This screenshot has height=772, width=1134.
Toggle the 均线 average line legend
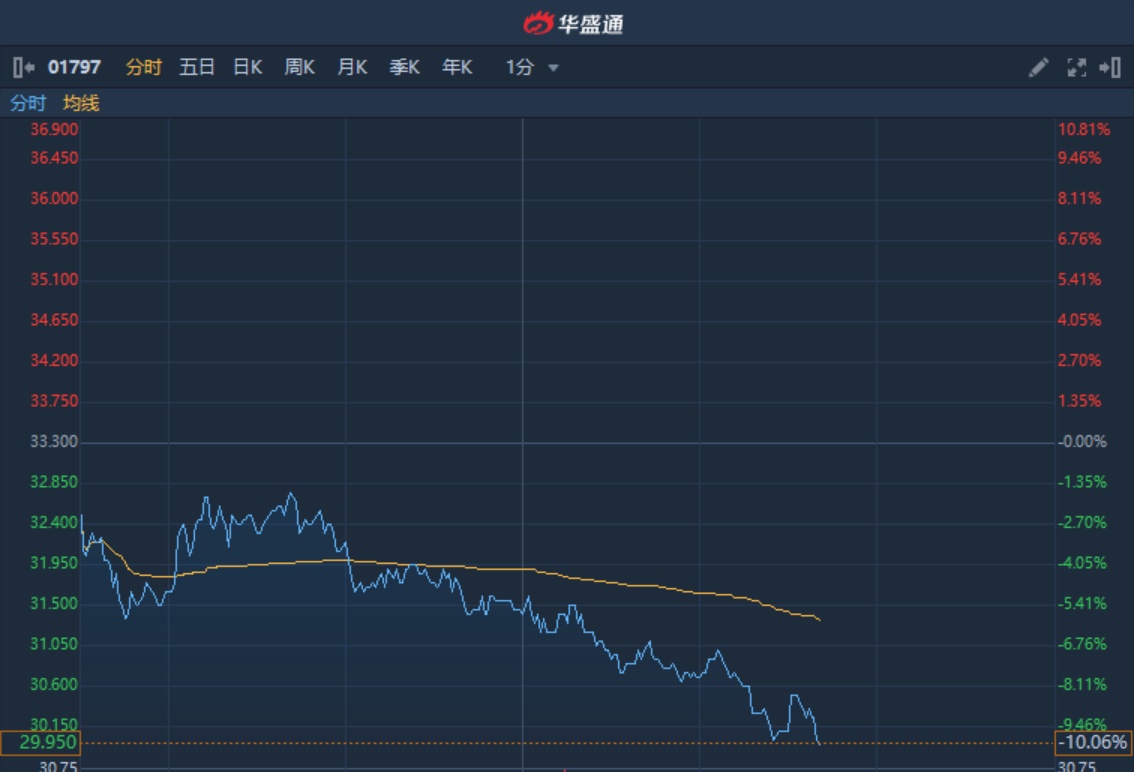coord(81,103)
